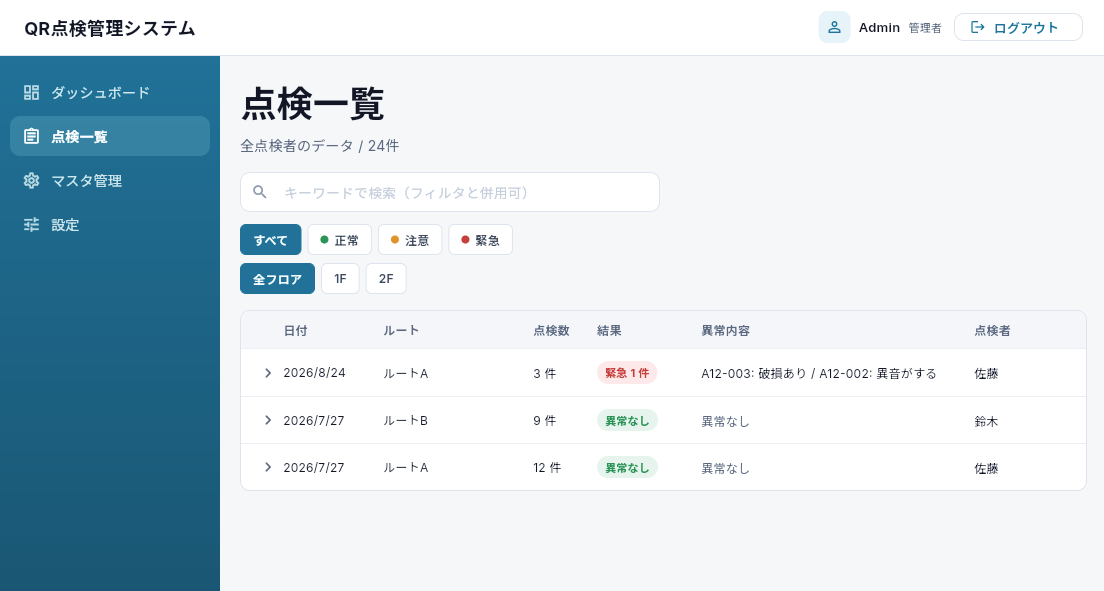Click 佐藤 in the 12 件 row
The width and height of the screenshot is (1104, 591).
[986, 468]
